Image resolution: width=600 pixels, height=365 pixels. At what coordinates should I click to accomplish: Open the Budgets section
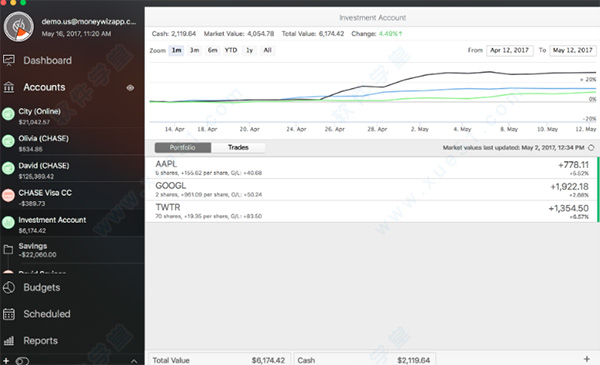[x=42, y=287]
